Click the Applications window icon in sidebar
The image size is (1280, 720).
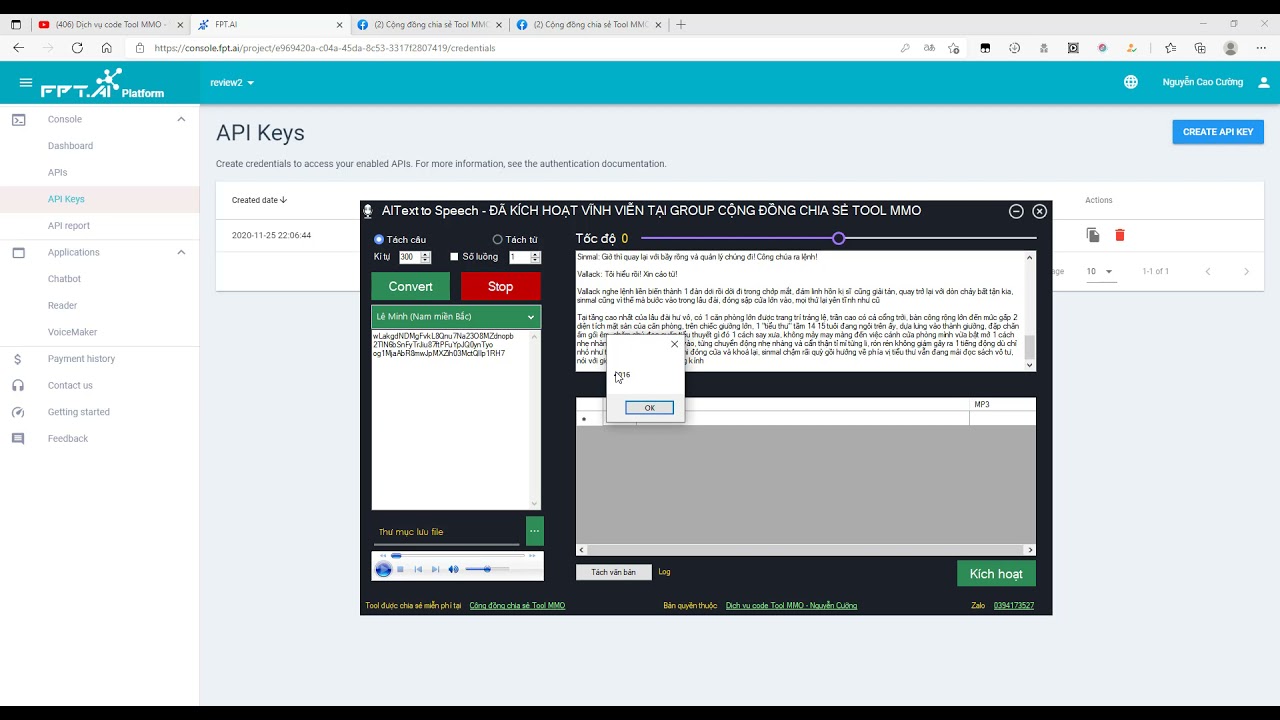pyautogui.click(x=18, y=252)
